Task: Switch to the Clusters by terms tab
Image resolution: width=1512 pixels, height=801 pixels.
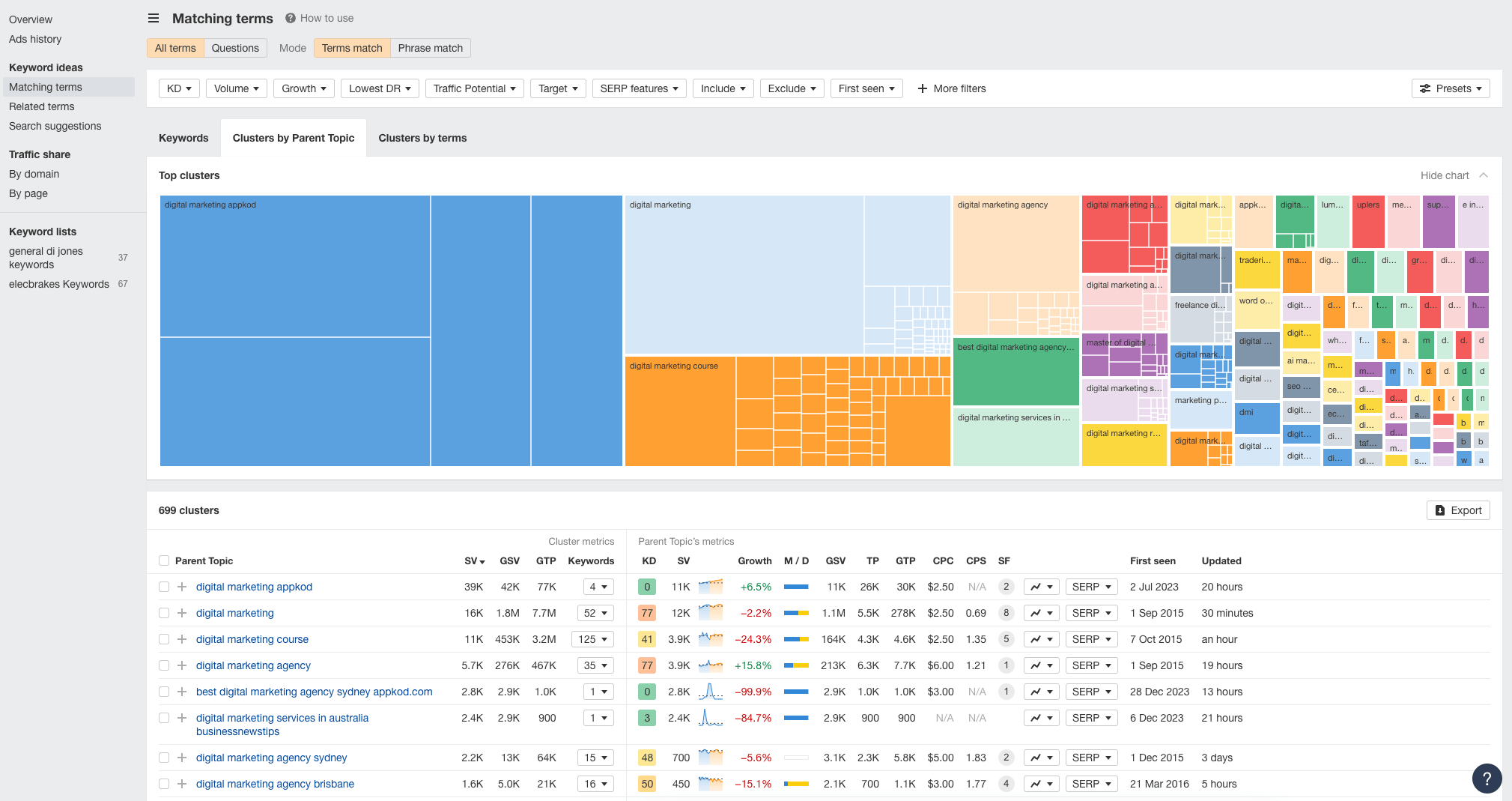Action: click(x=422, y=138)
